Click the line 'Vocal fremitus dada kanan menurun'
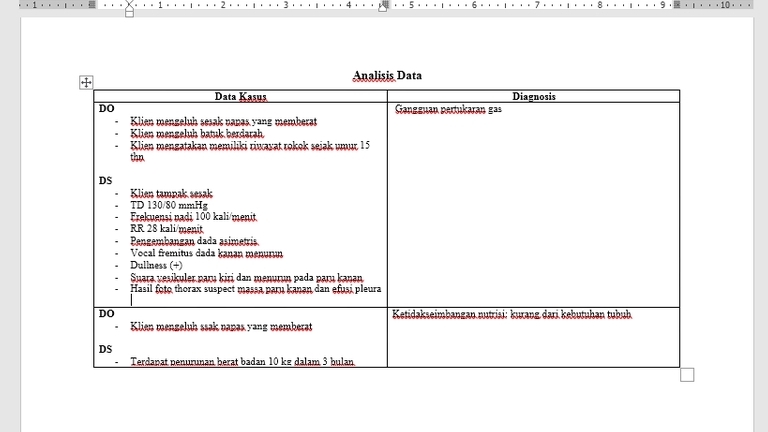 206,253
